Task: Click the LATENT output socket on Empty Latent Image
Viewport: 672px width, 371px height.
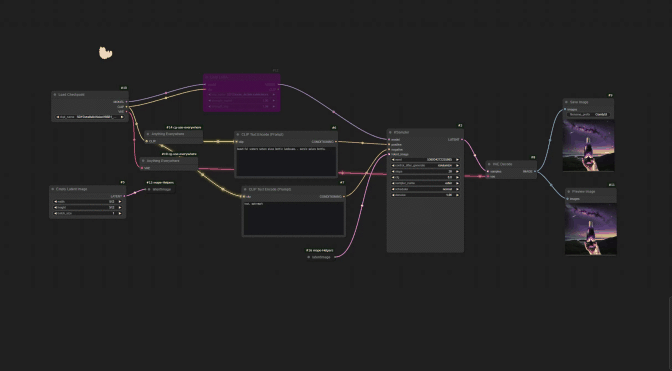Action: (x=124, y=196)
